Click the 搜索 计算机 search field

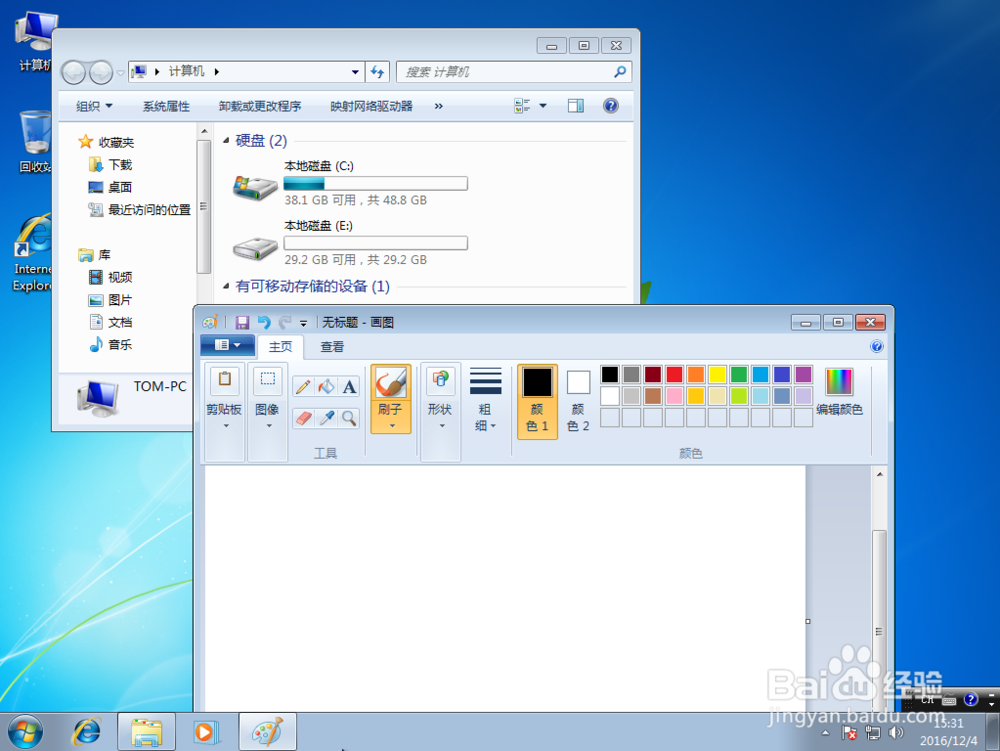(x=513, y=72)
